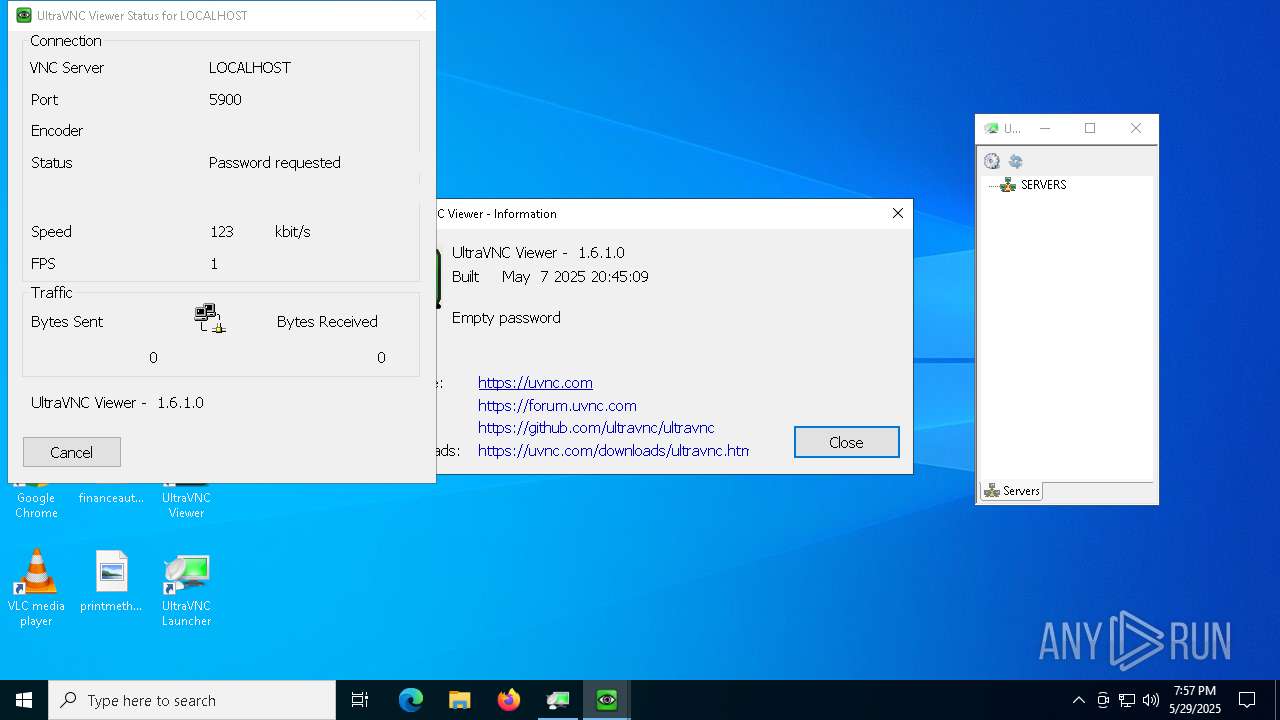Cancel the VNC connection attempt
1280x720 pixels.
tap(72, 452)
